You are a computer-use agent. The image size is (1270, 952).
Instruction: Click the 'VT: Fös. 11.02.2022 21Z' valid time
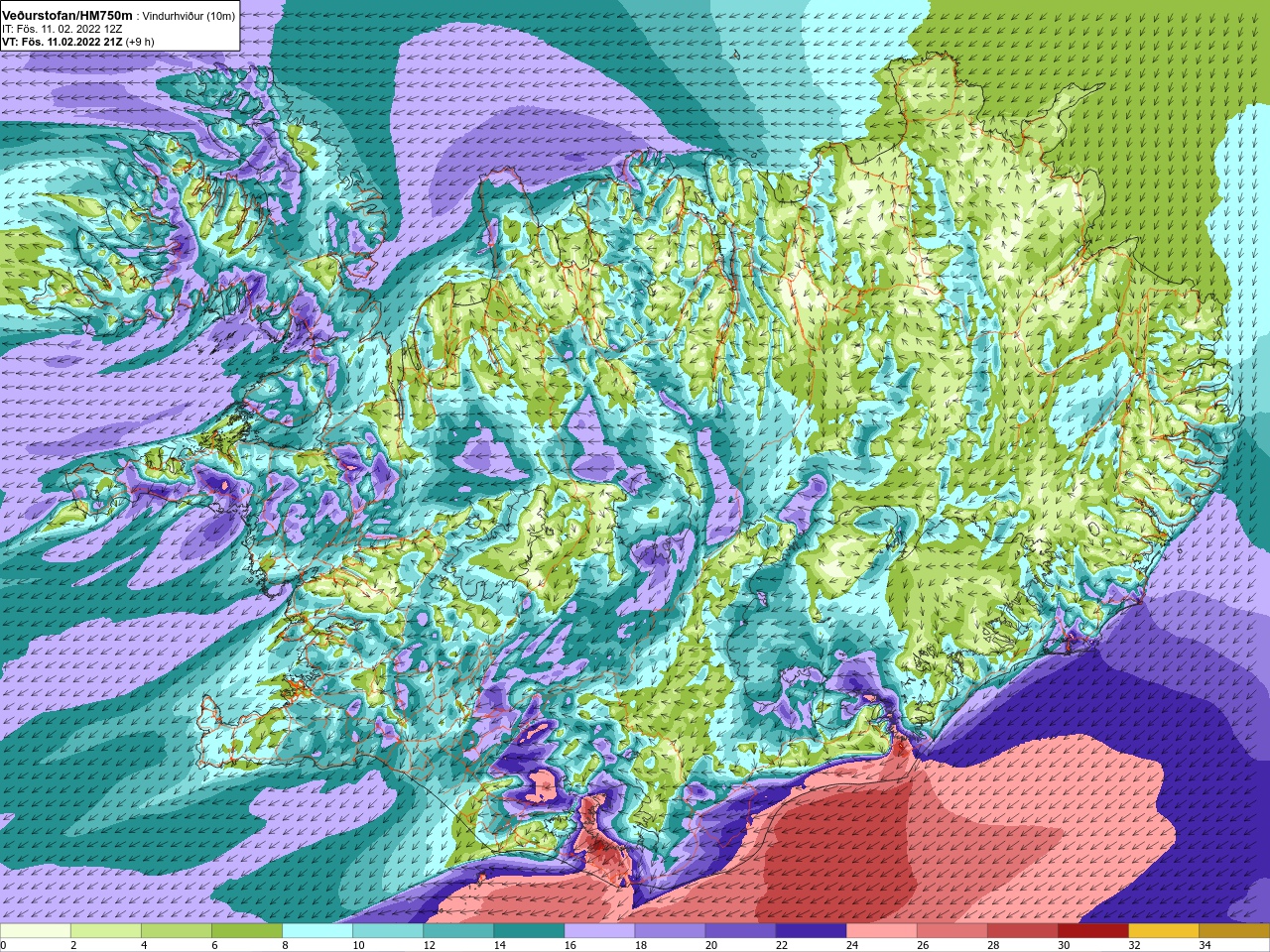(63, 42)
